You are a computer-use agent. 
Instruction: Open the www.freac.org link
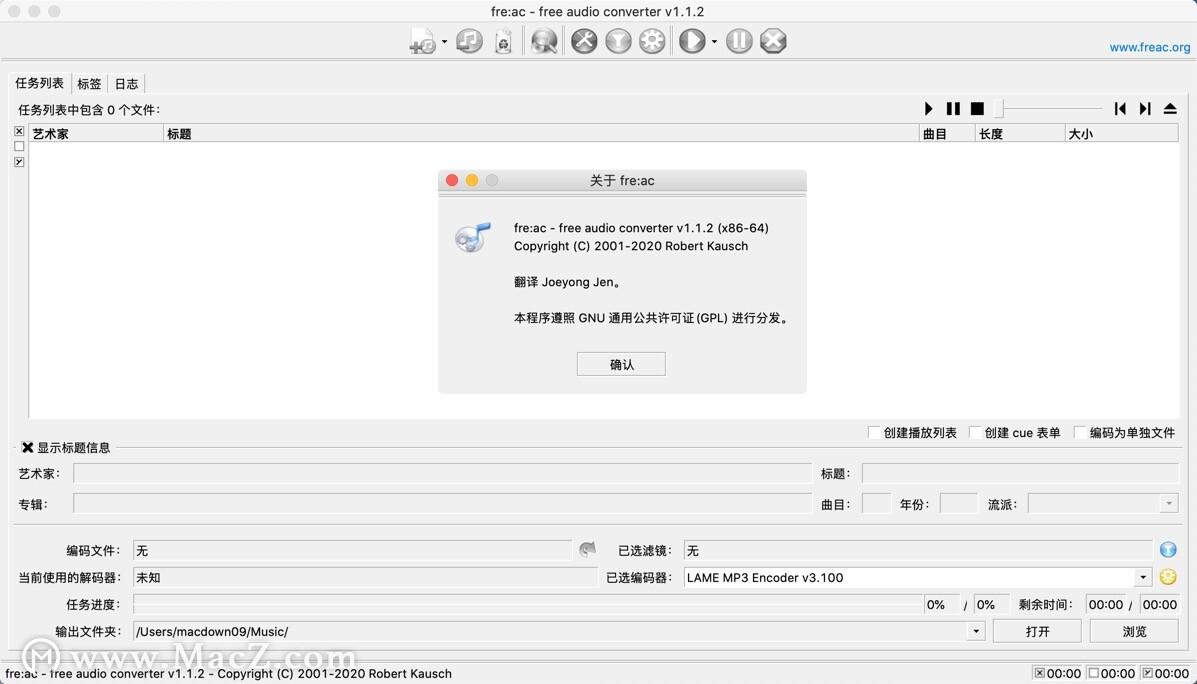pos(1150,47)
